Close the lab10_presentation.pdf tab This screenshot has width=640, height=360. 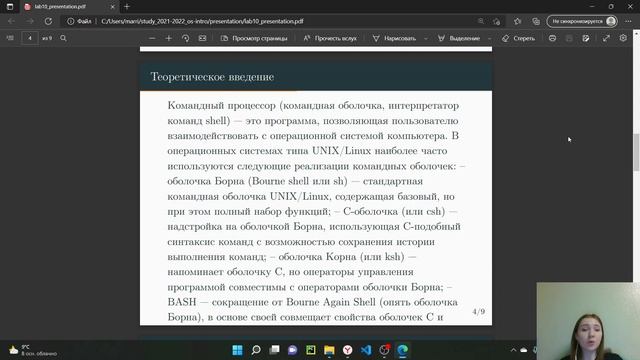pyautogui.click(x=113, y=7)
